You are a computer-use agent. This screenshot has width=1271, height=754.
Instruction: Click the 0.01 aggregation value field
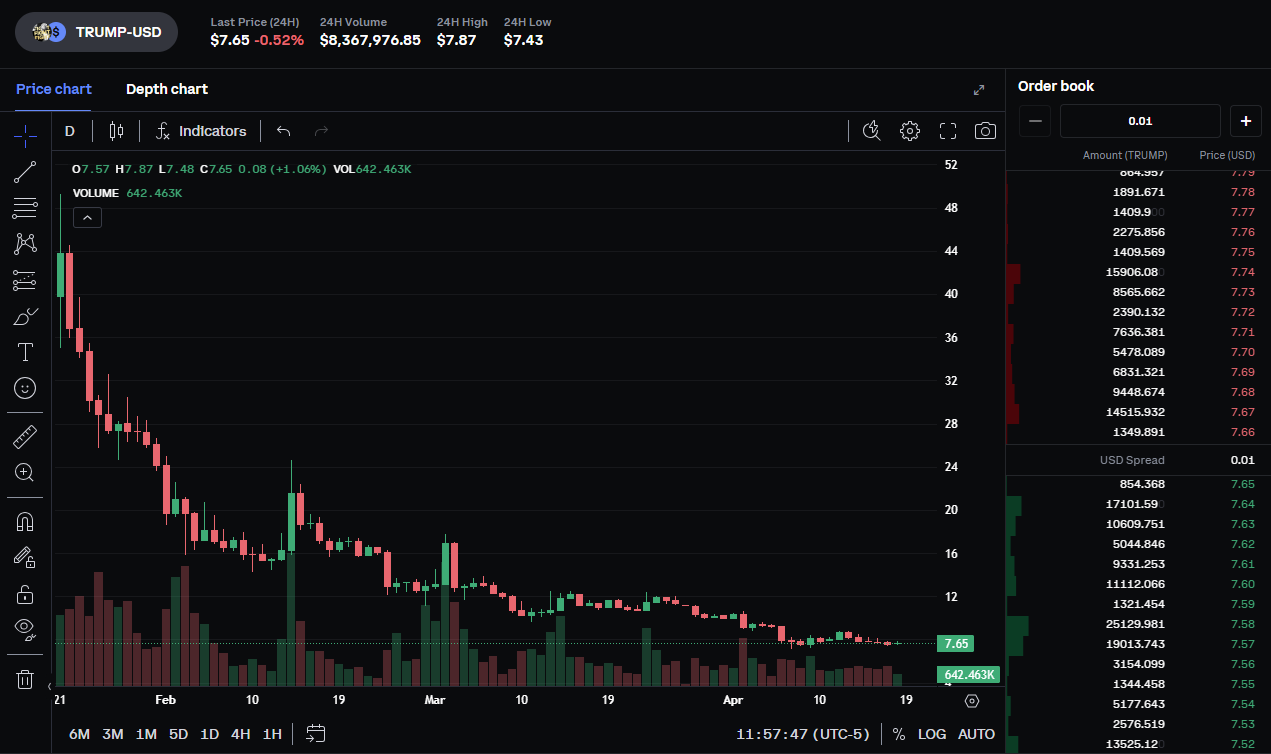click(x=1140, y=121)
